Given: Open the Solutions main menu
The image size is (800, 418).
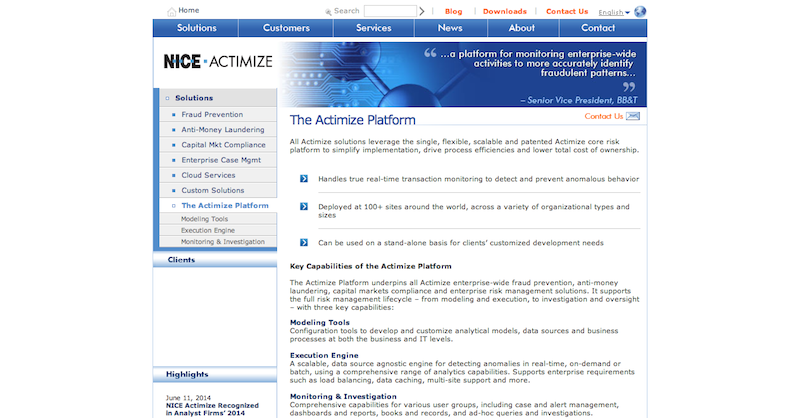Looking at the screenshot, I should (196, 28).
